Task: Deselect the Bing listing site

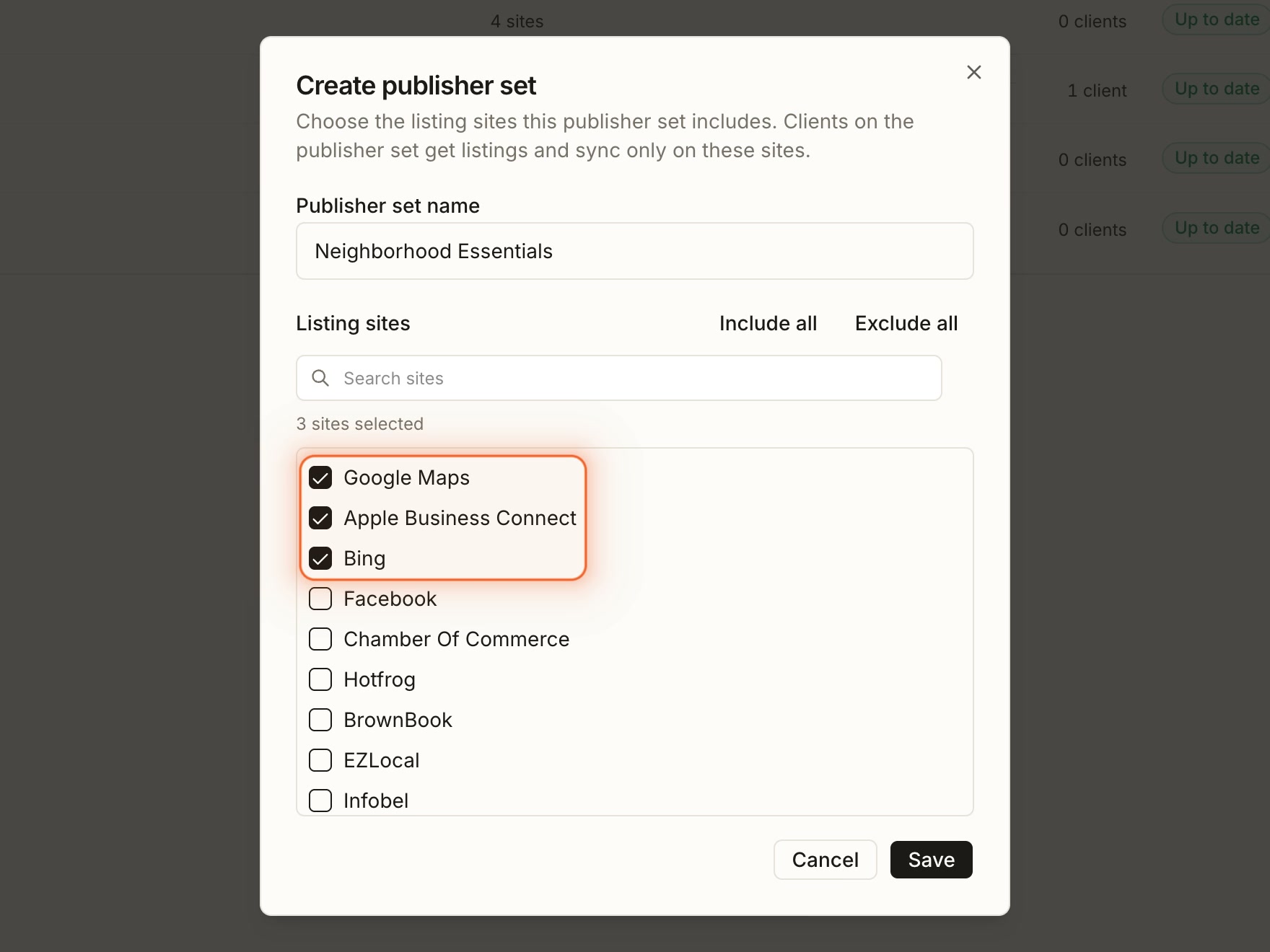Action: tap(320, 558)
